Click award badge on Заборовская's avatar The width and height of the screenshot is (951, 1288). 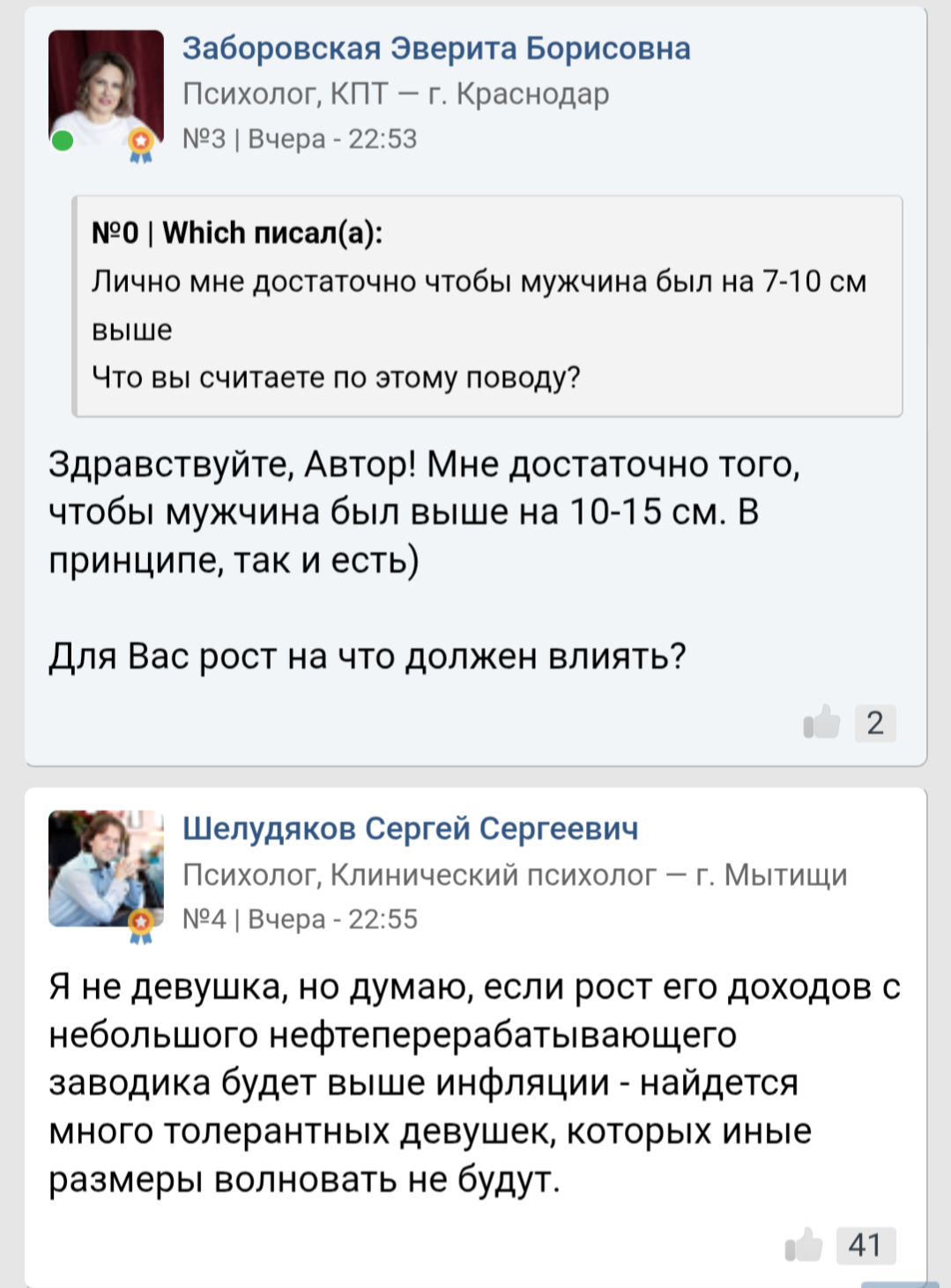[x=141, y=144]
